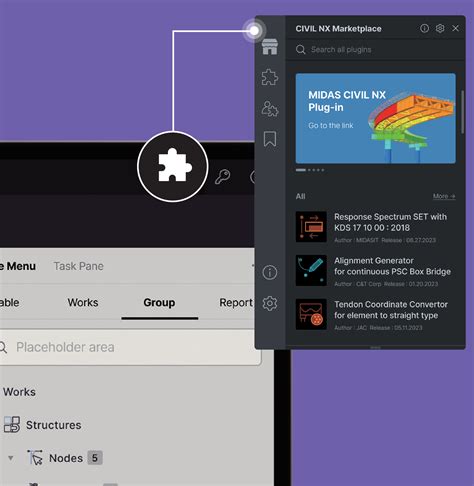Close the CIVIL NX Marketplace panel
The image size is (474, 486).
[455, 28]
